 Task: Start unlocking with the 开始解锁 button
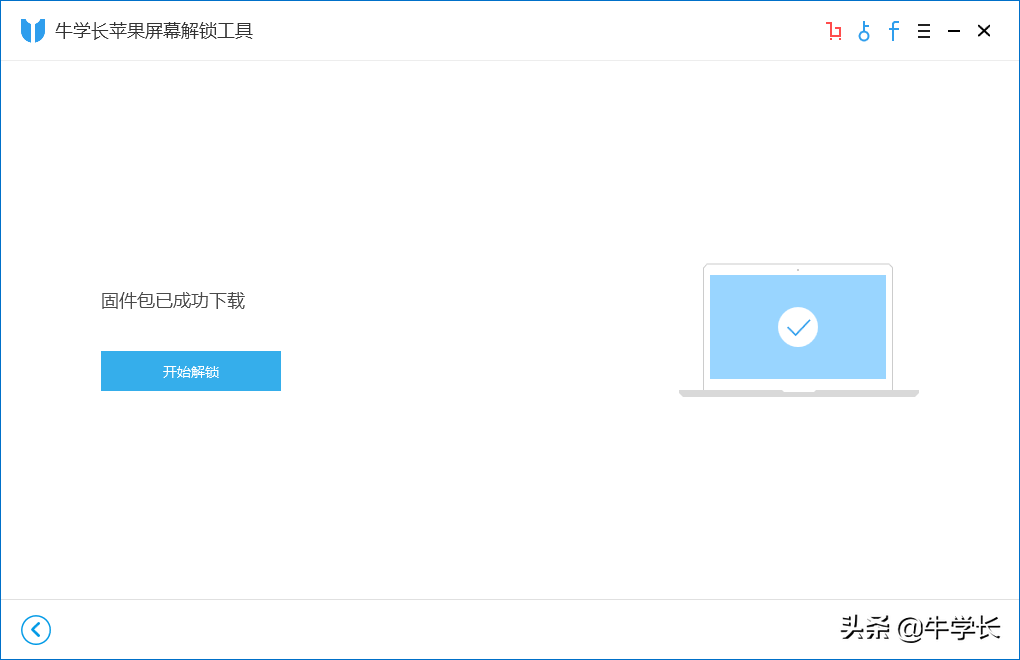191,371
